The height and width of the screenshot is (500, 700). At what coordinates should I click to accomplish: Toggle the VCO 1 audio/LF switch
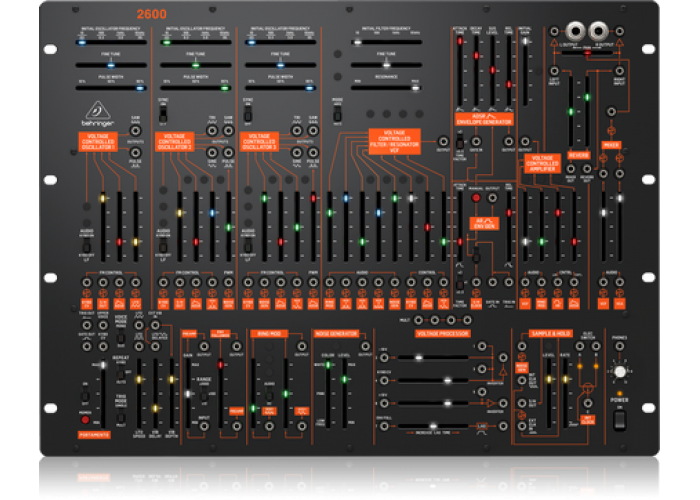[x=87, y=246]
